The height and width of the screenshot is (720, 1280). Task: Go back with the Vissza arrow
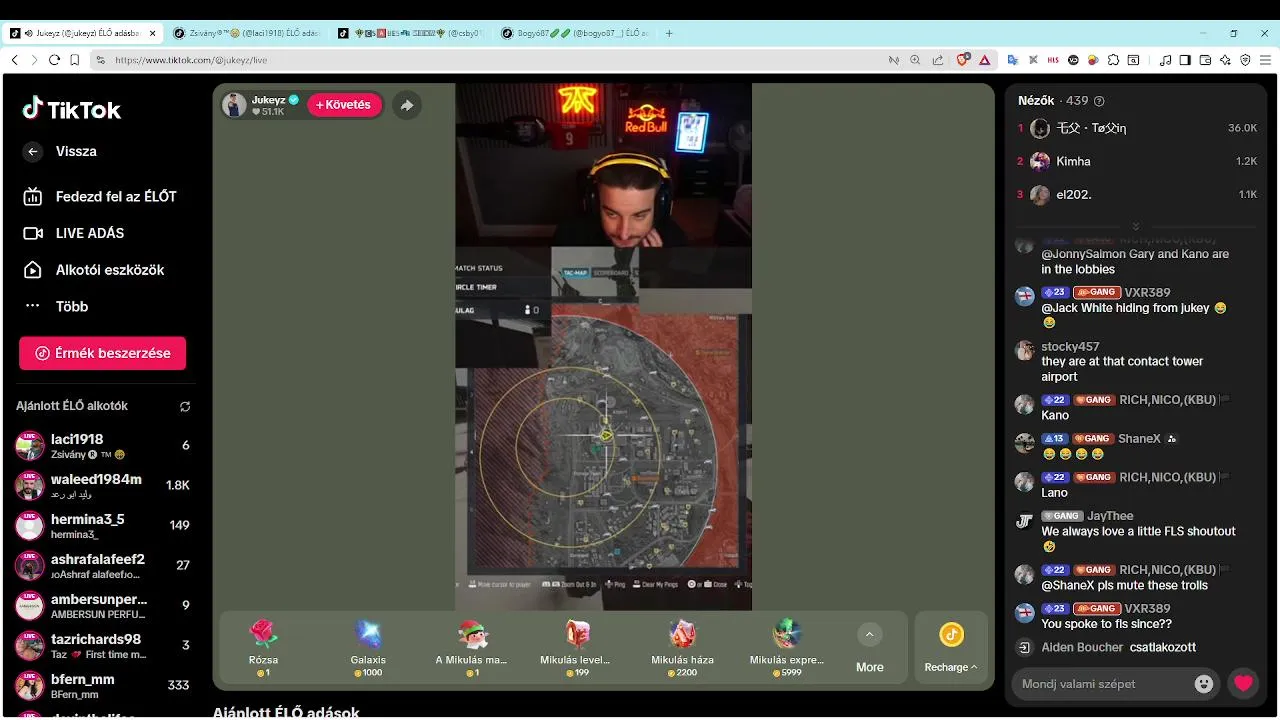[33, 151]
